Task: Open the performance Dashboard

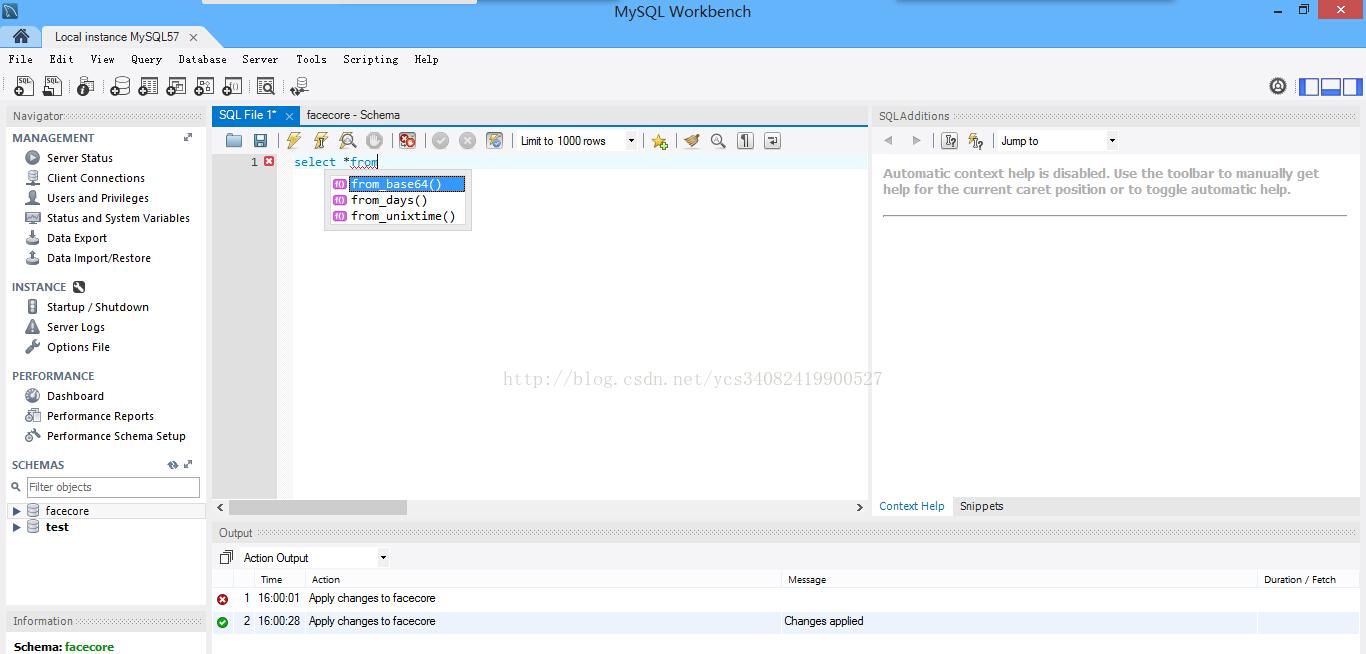Action: pos(75,396)
